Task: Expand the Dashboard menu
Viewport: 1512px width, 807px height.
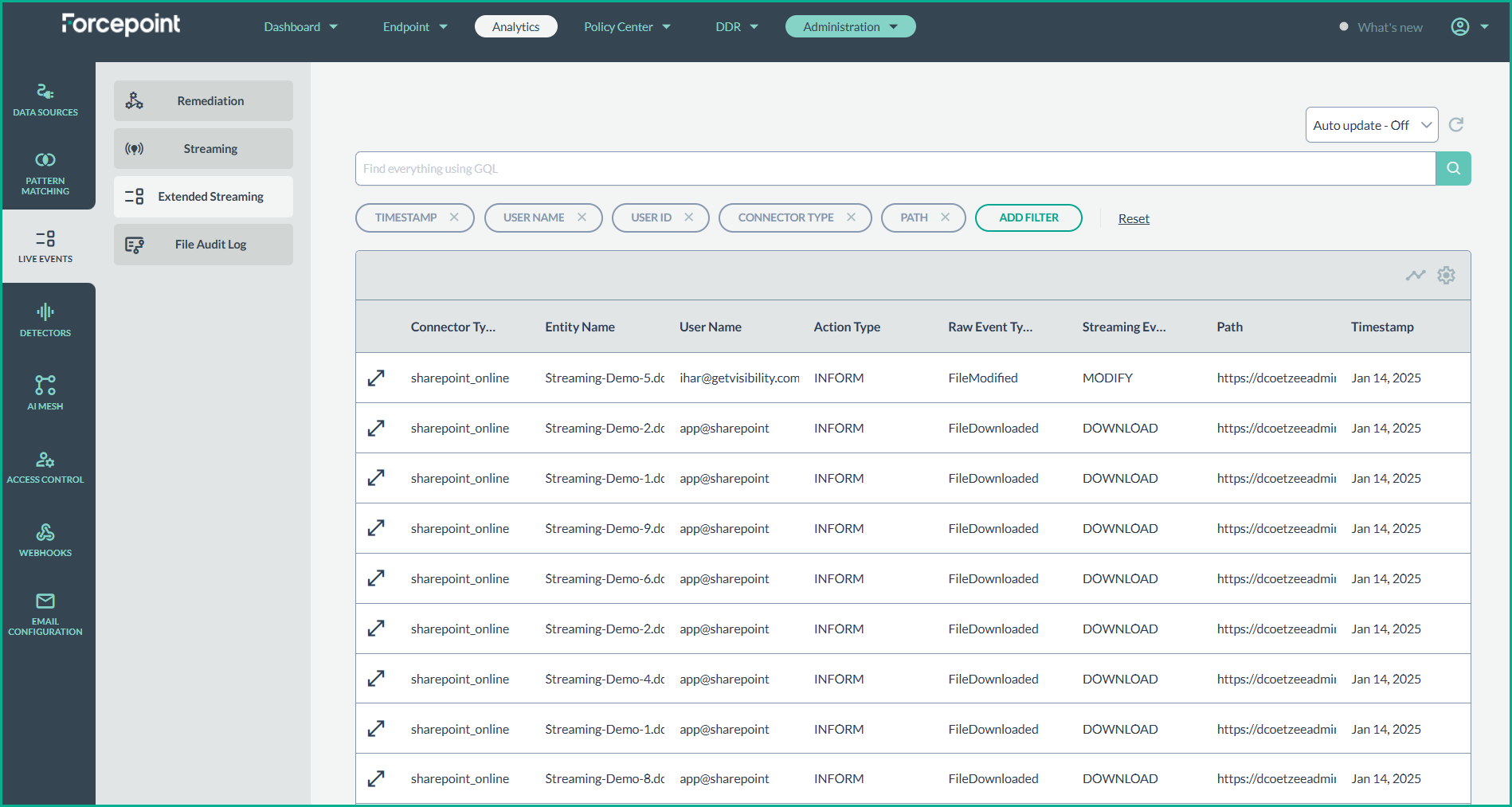Action: [300, 27]
